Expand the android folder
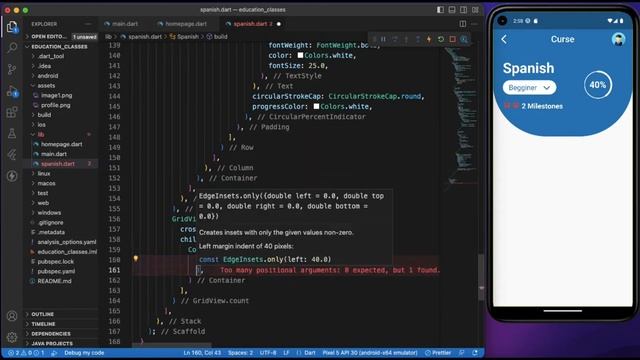The height and width of the screenshot is (360, 640). coord(48,76)
